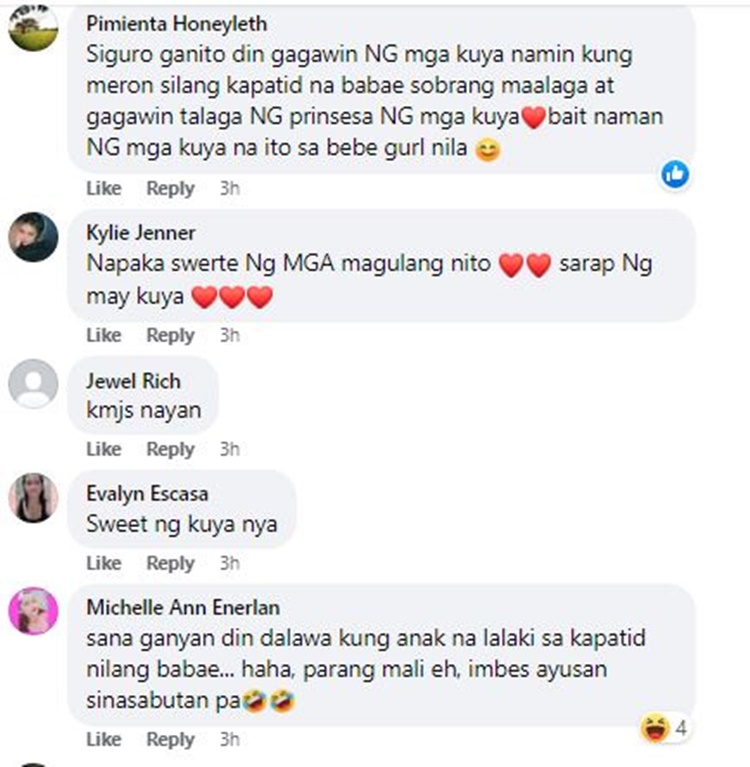Open Pimienta Honeyleth's profile picture
The width and height of the screenshot is (750, 767).
33,27
